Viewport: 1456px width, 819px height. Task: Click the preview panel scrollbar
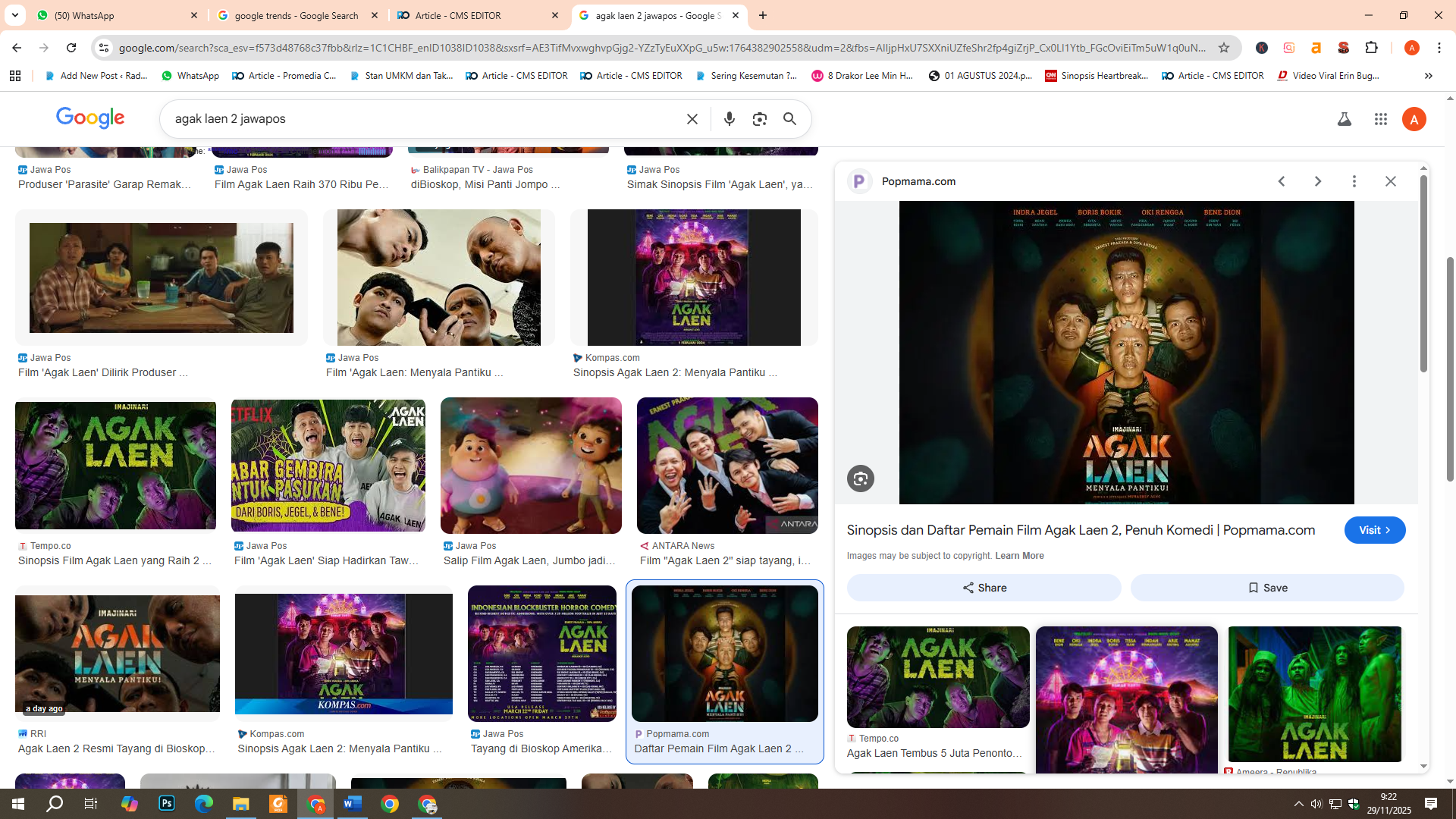[1423, 273]
